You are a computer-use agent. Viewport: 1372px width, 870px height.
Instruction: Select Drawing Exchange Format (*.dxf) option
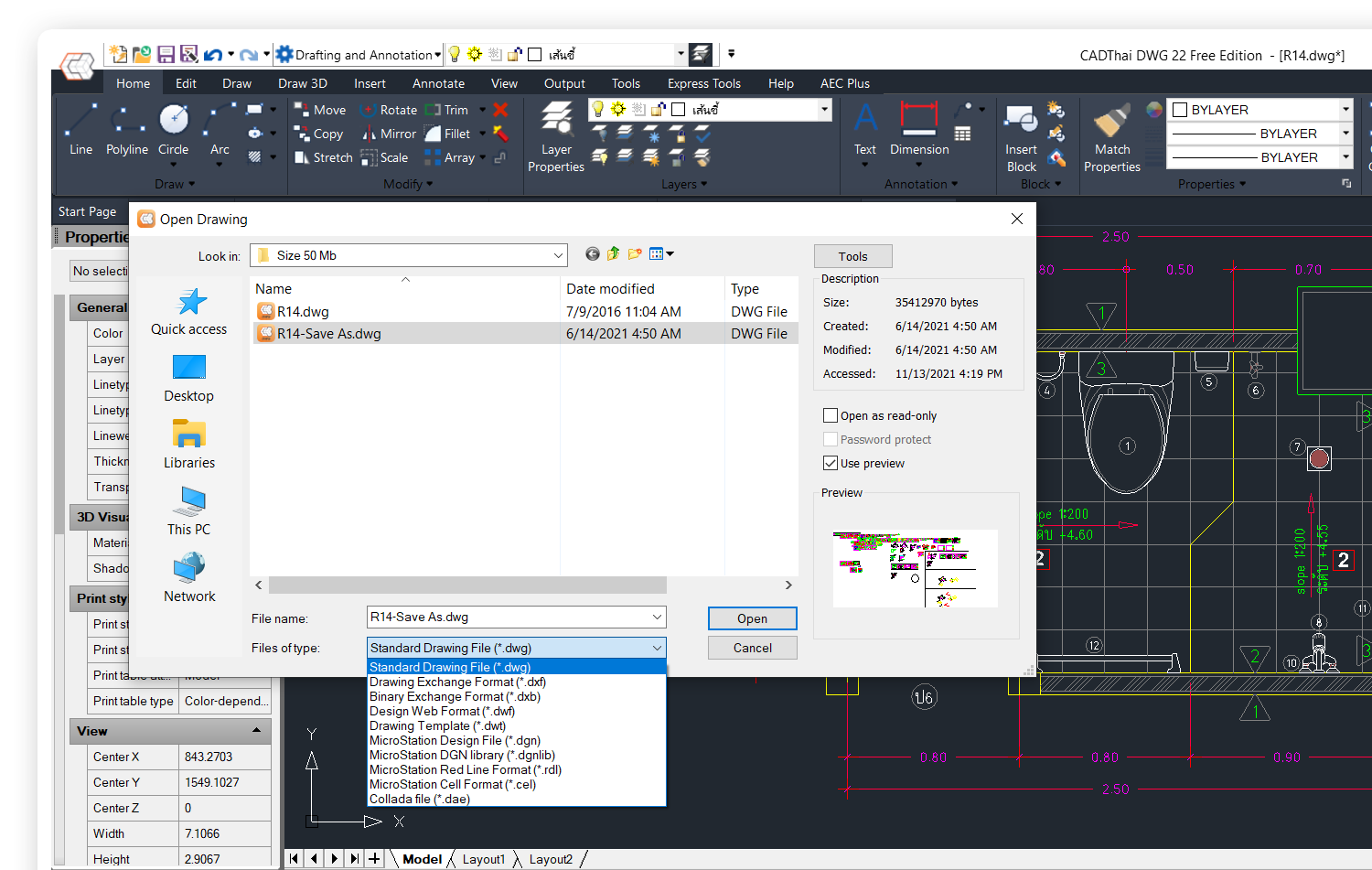pos(516,682)
